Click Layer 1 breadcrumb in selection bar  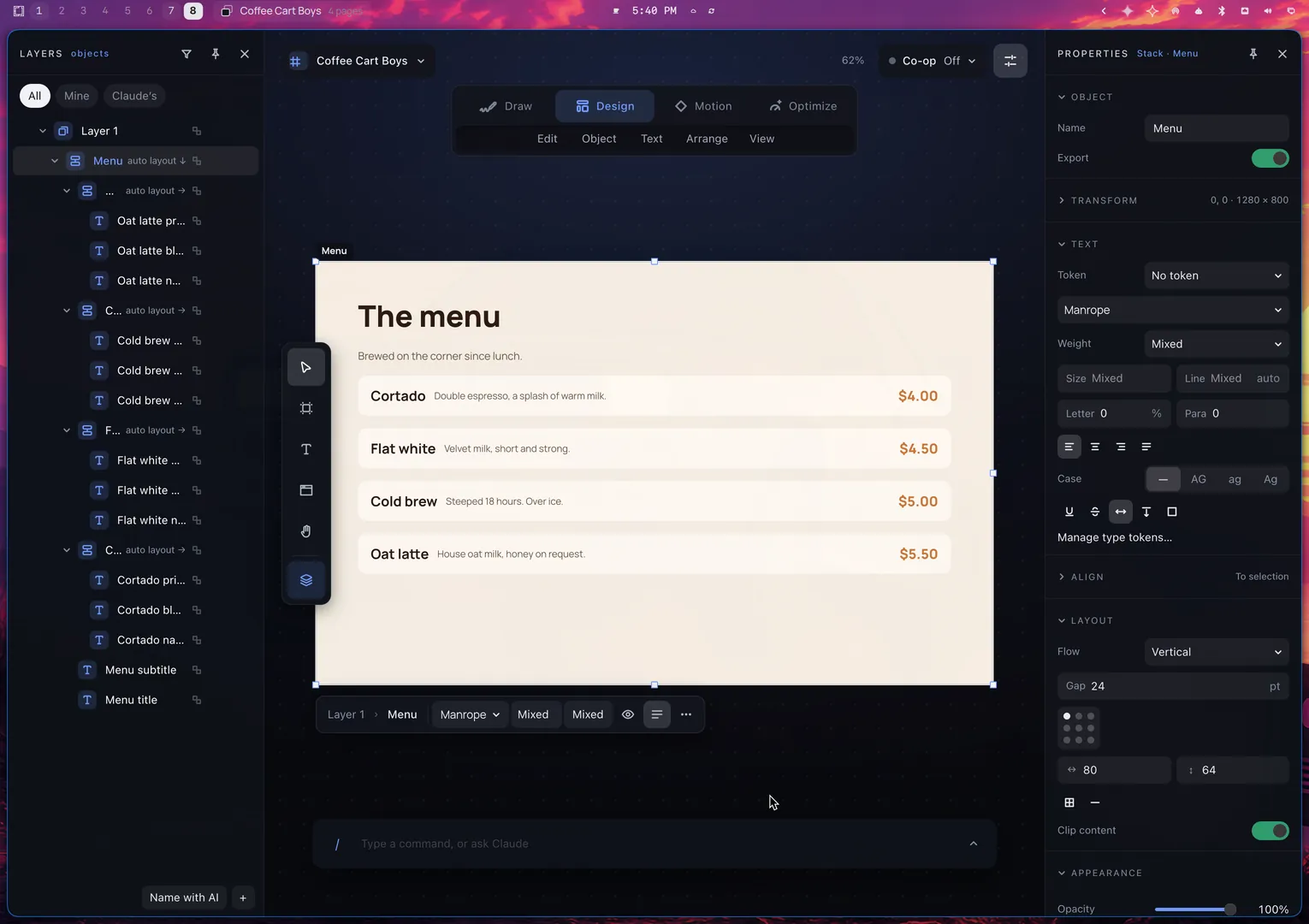(346, 714)
